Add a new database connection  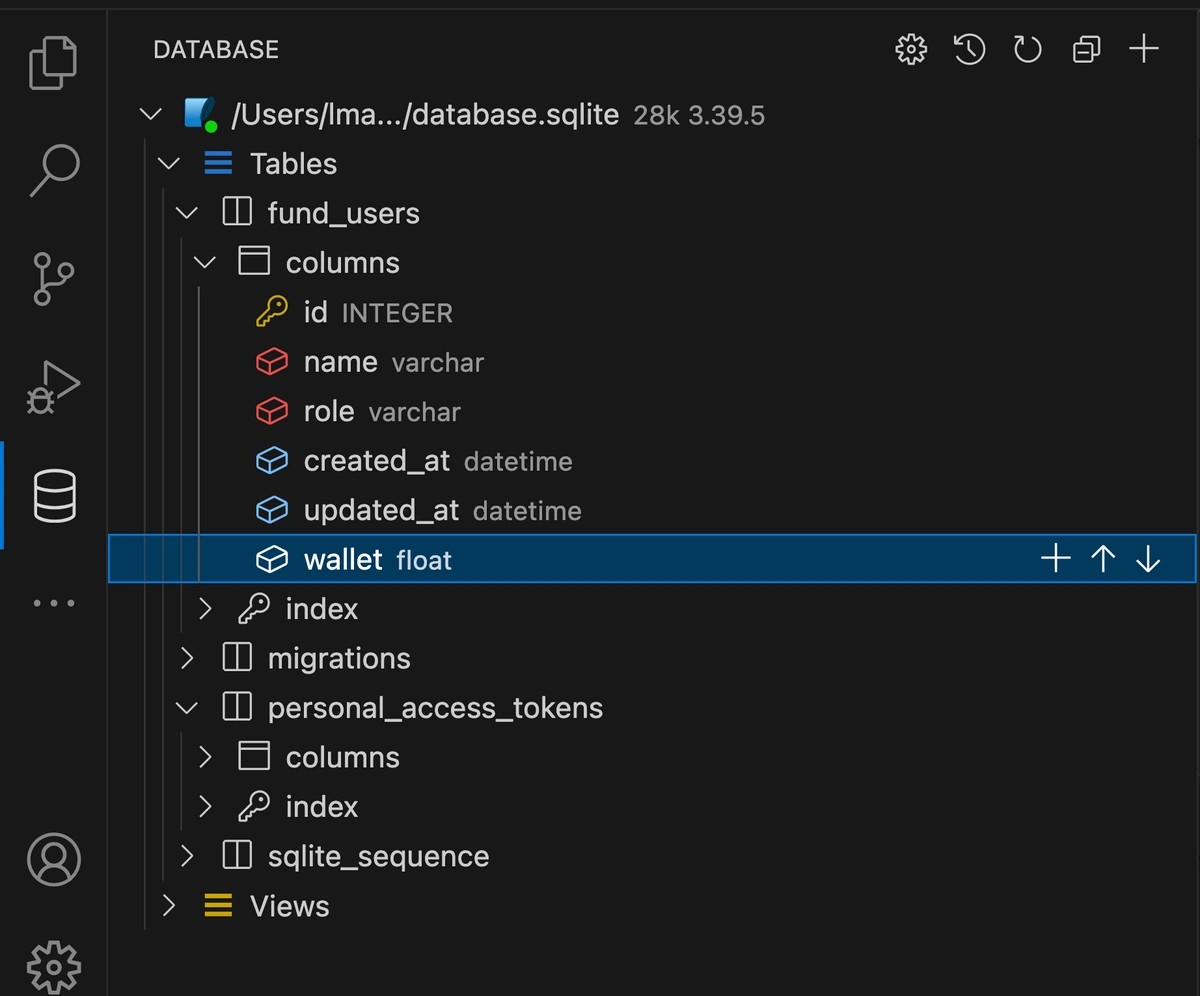(x=1143, y=49)
